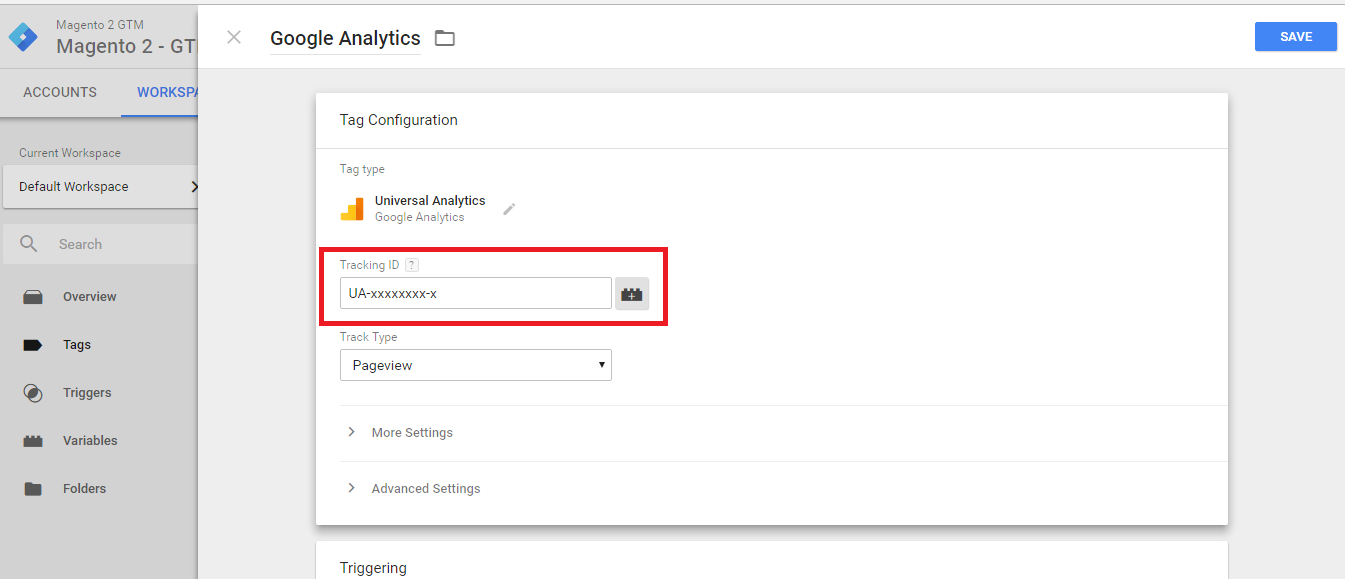Viewport: 1346px width, 579px height.
Task: Open the Track Type Pageview dropdown
Action: coord(476,365)
